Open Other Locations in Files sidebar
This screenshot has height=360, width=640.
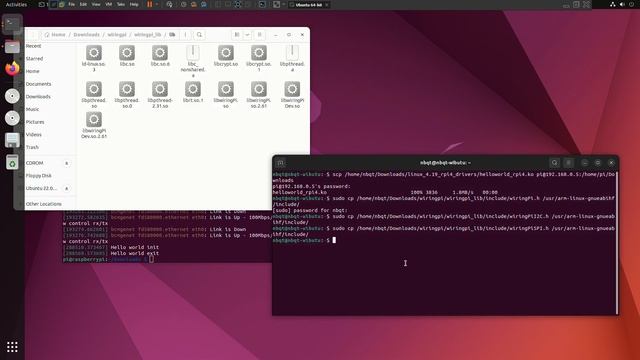[x=43, y=204]
